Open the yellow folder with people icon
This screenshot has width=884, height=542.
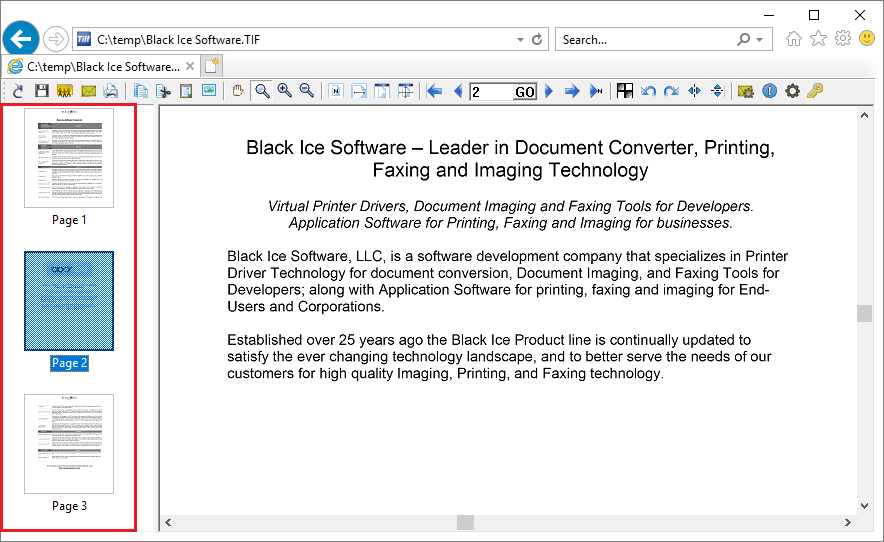point(65,91)
